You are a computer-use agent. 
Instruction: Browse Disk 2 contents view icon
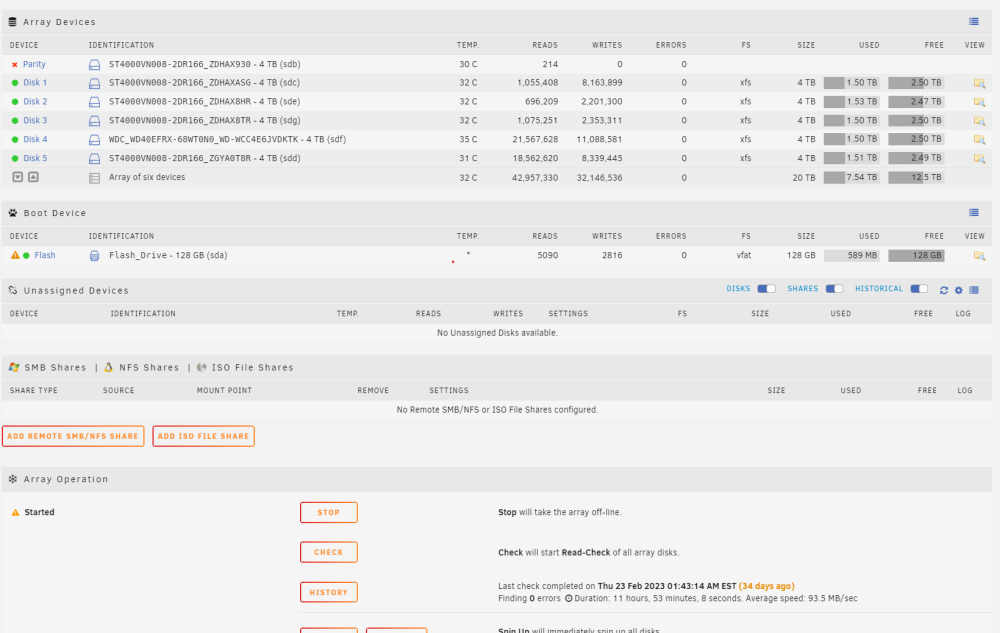pyautogui.click(x=979, y=102)
